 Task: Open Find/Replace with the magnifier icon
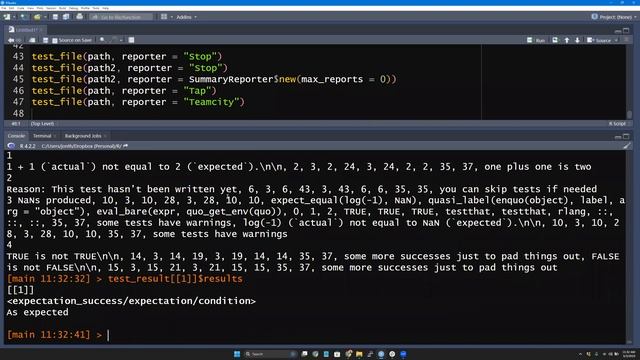pos(102,40)
